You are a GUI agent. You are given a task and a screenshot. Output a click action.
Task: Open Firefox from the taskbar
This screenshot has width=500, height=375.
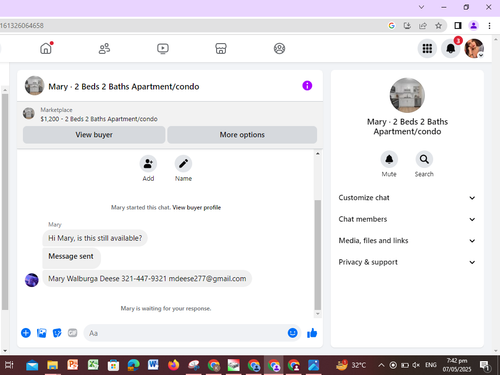(173, 365)
